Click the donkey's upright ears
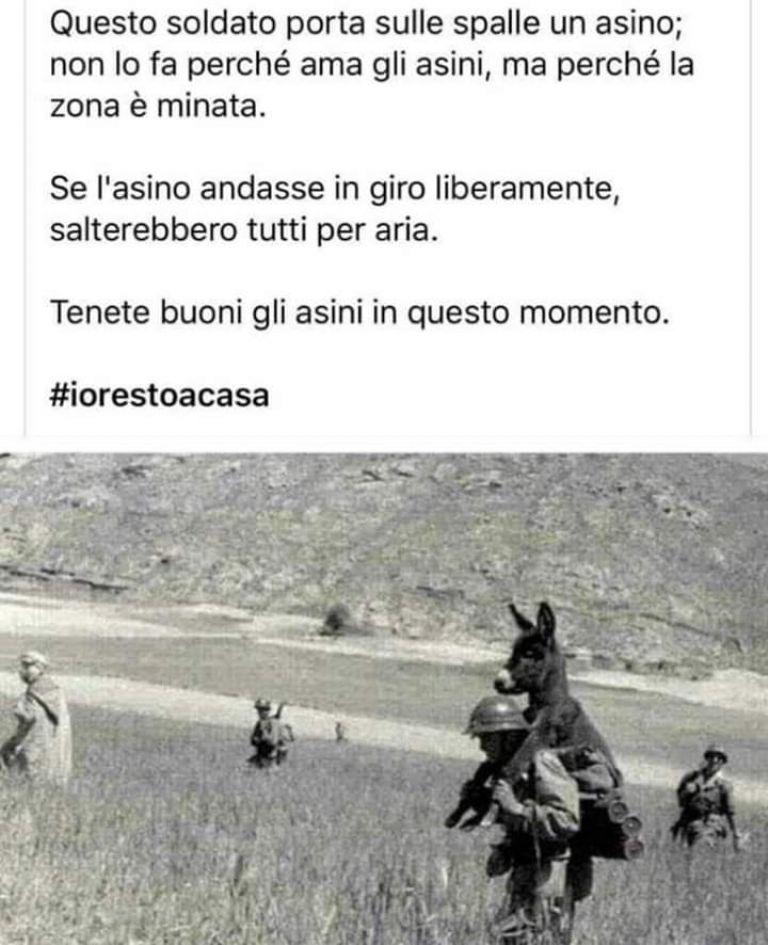 tap(534, 620)
